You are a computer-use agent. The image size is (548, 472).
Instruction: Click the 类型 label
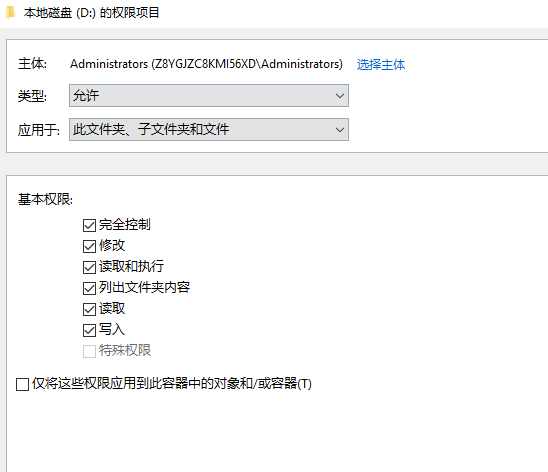point(32,96)
